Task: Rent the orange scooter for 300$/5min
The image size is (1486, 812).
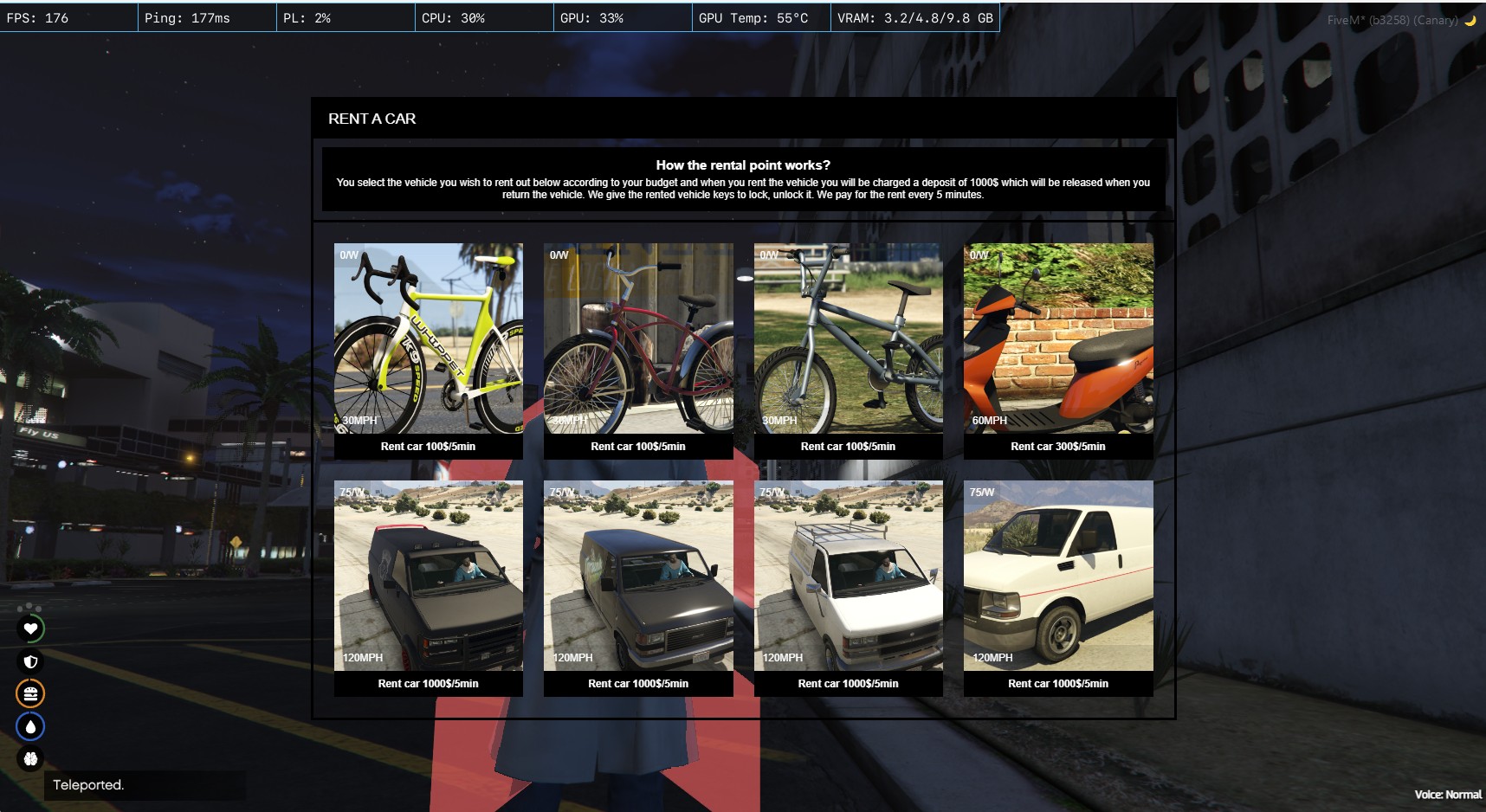Action: (1058, 447)
